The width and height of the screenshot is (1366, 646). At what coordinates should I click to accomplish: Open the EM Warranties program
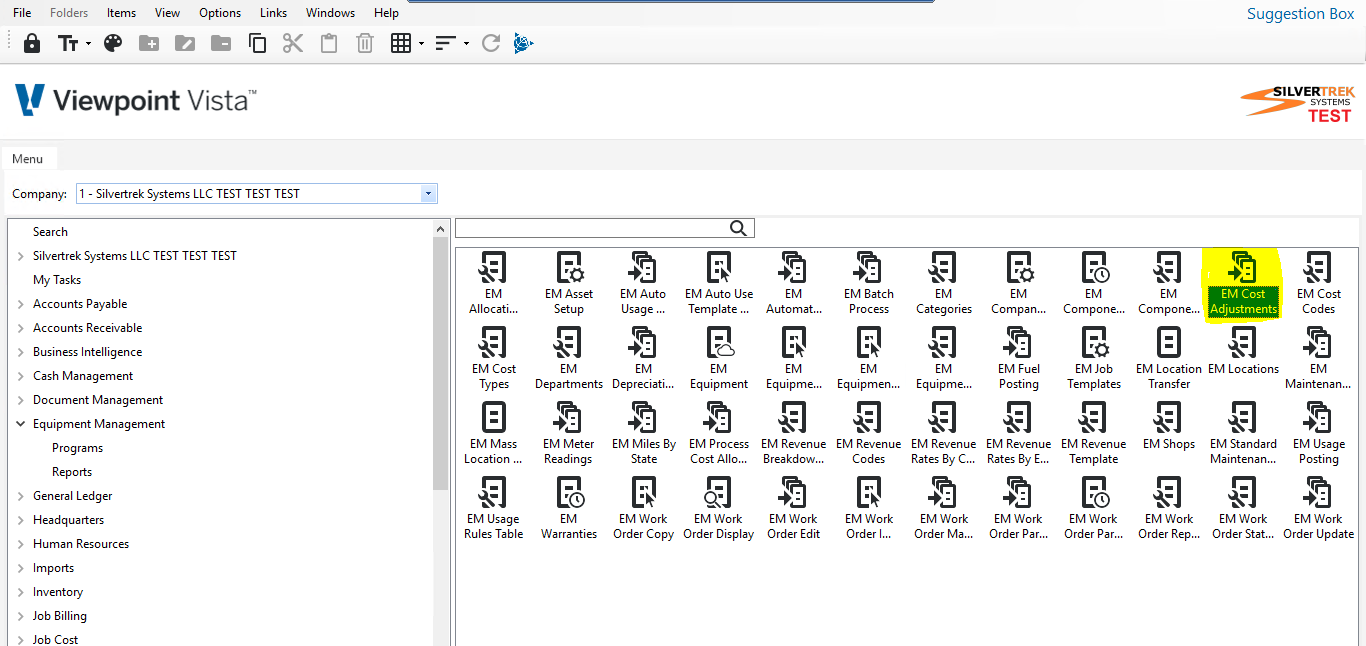(x=569, y=509)
